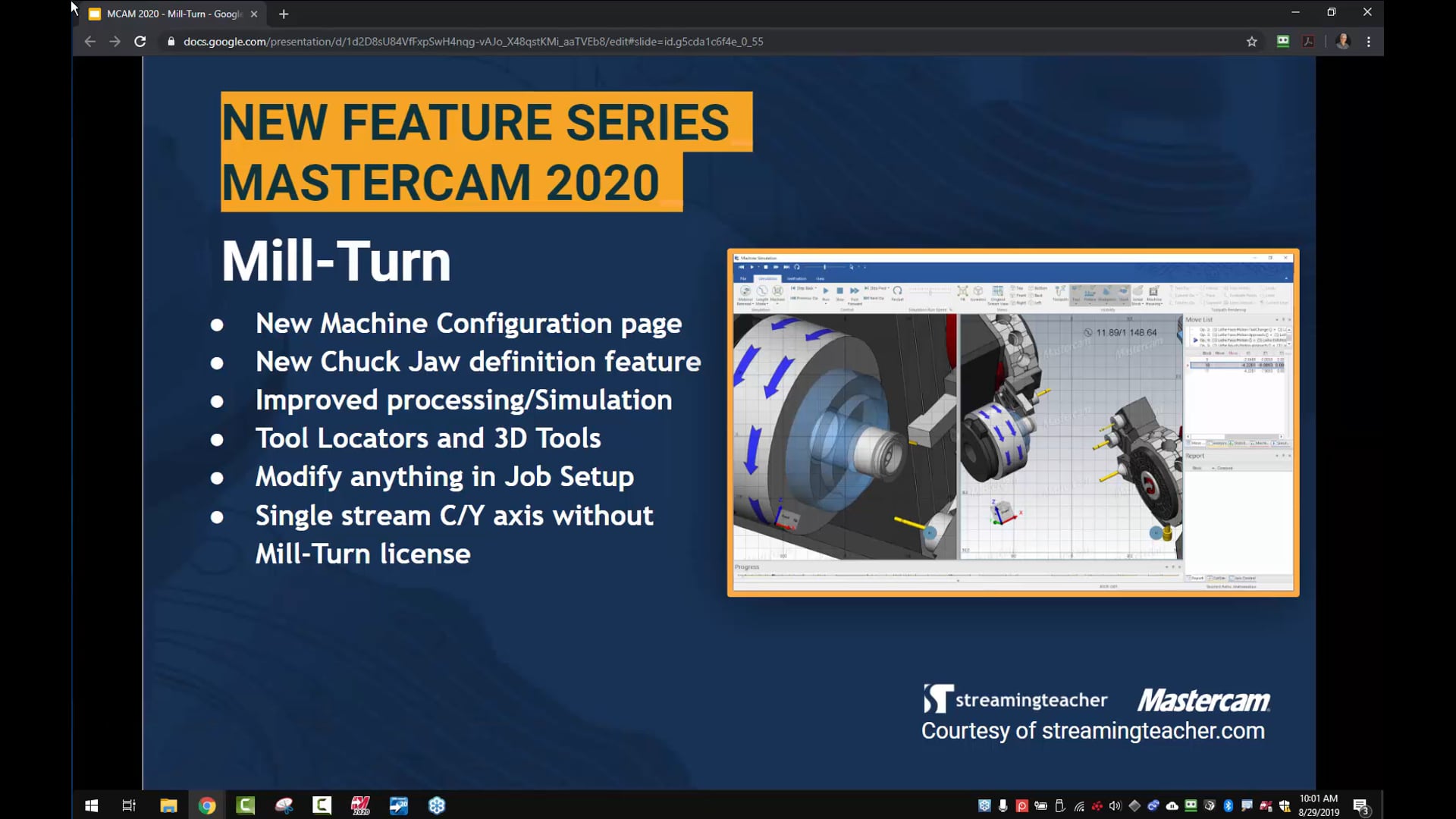The image size is (1456, 819).
Task: Launch the Snipping Tool from taskbar
Action: click(x=284, y=805)
